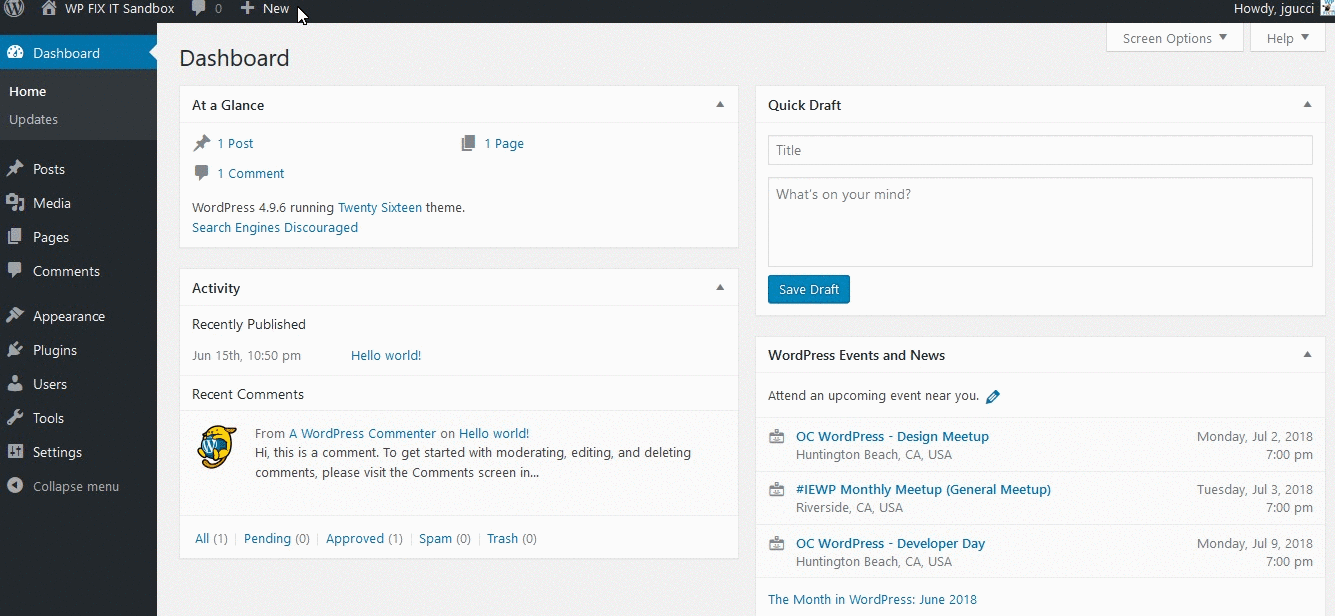Filter comments by Trash

(503, 538)
